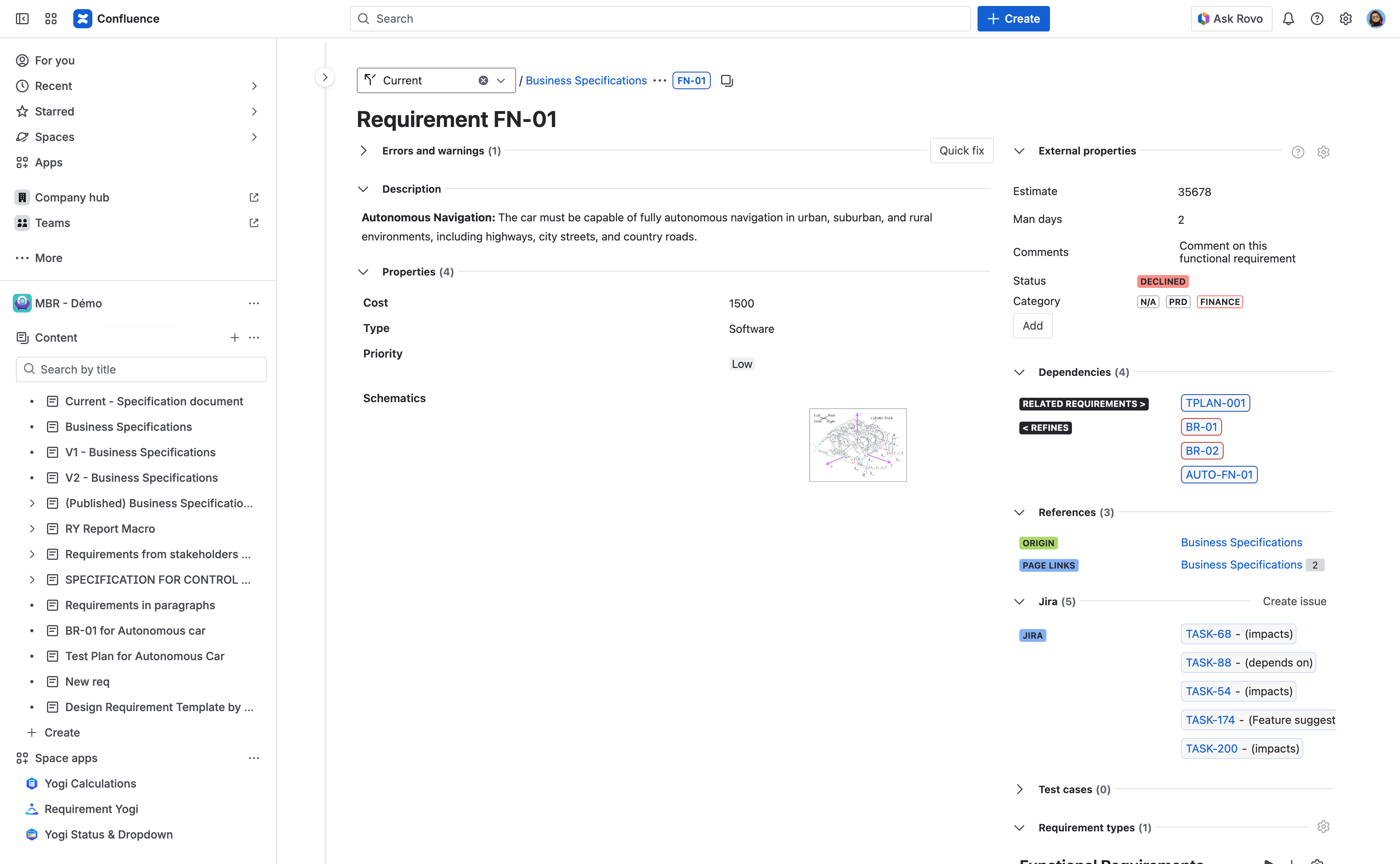Screen dimensions: 1400x864
Task: Open the Starred menu item
Action: [x=54, y=111]
